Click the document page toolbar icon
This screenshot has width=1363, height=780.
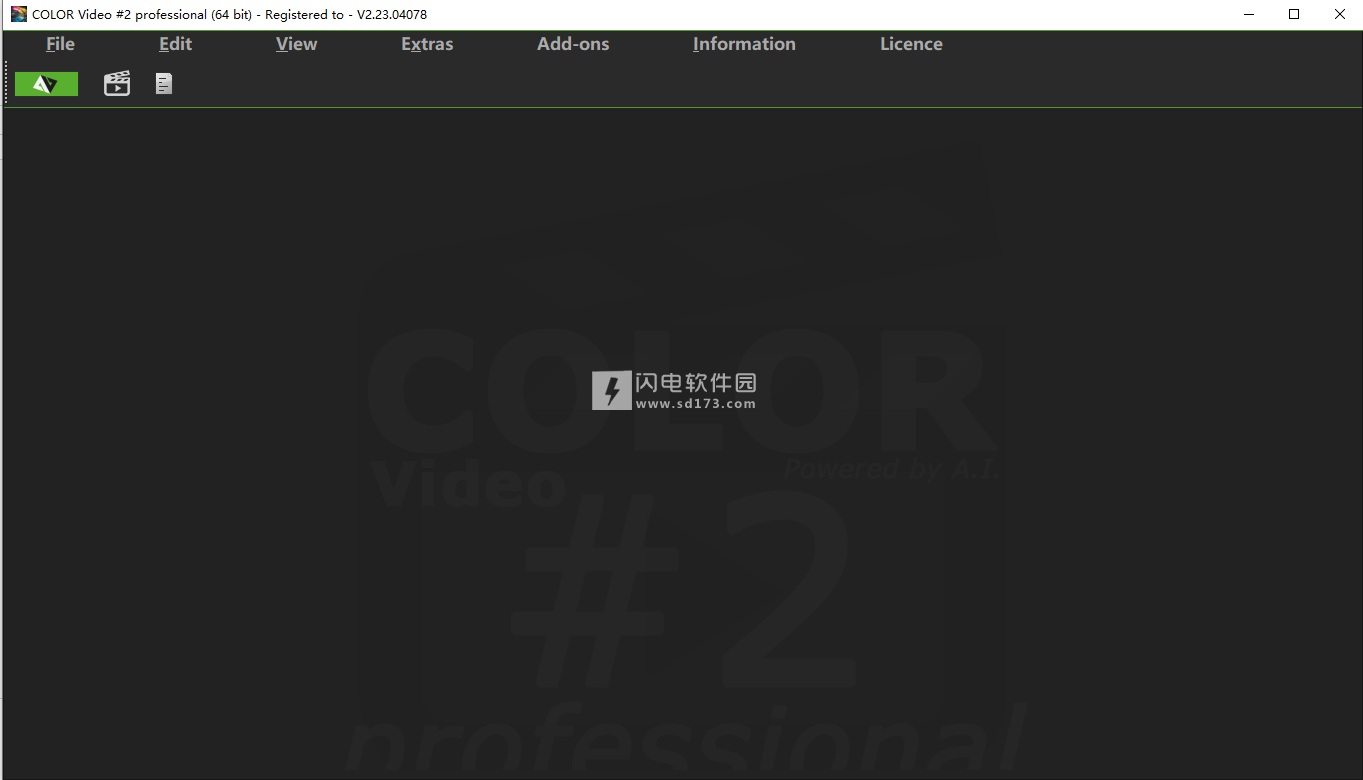[x=164, y=84]
